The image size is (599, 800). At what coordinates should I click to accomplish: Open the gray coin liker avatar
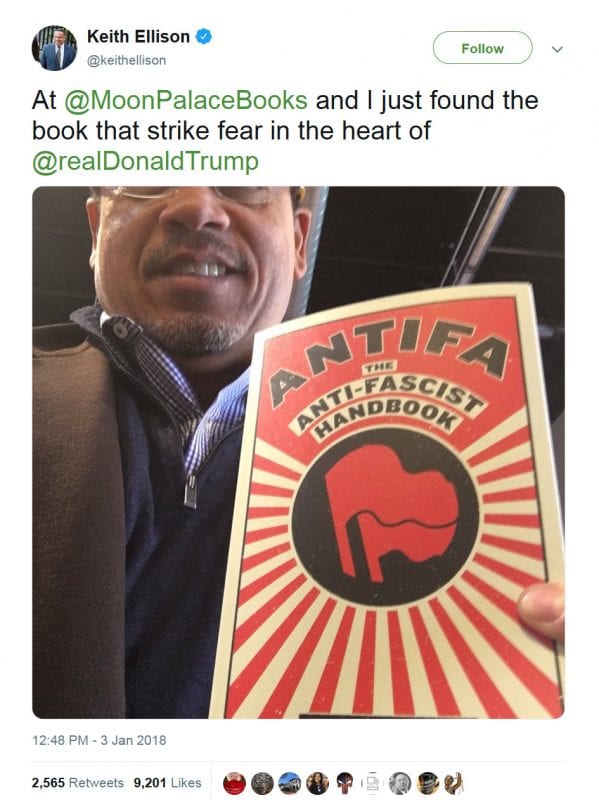point(262,783)
